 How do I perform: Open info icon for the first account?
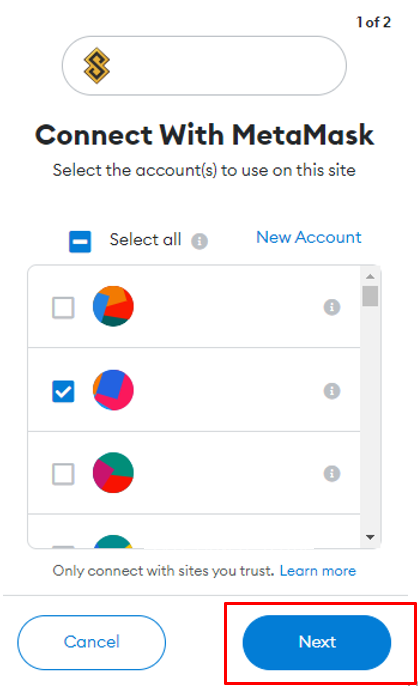[x=332, y=307]
